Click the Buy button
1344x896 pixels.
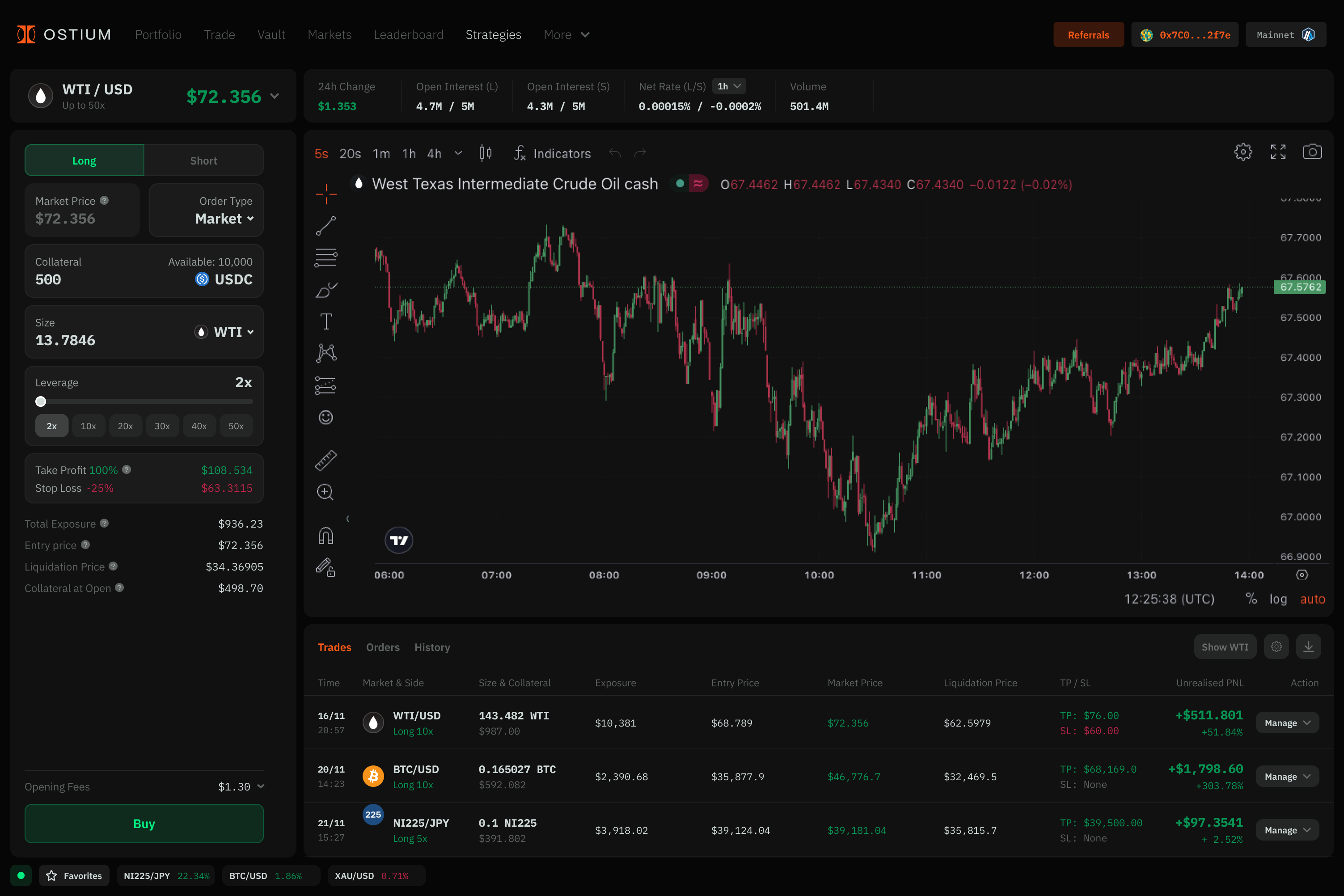click(x=144, y=824)
